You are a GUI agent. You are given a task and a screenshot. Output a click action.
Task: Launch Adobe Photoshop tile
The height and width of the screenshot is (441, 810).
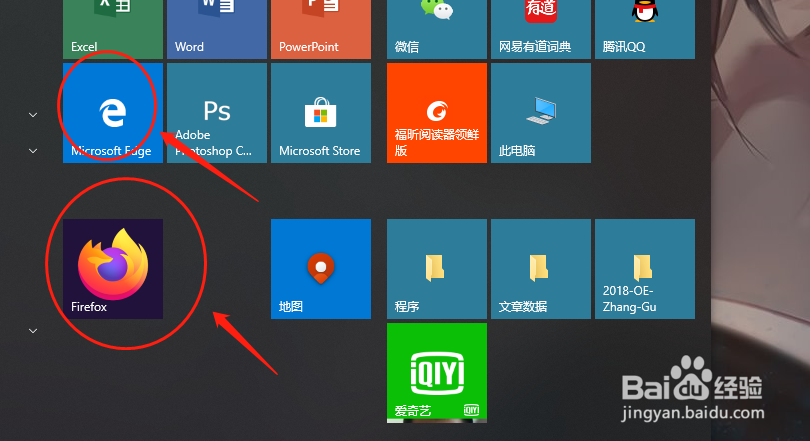click(217, 113)
